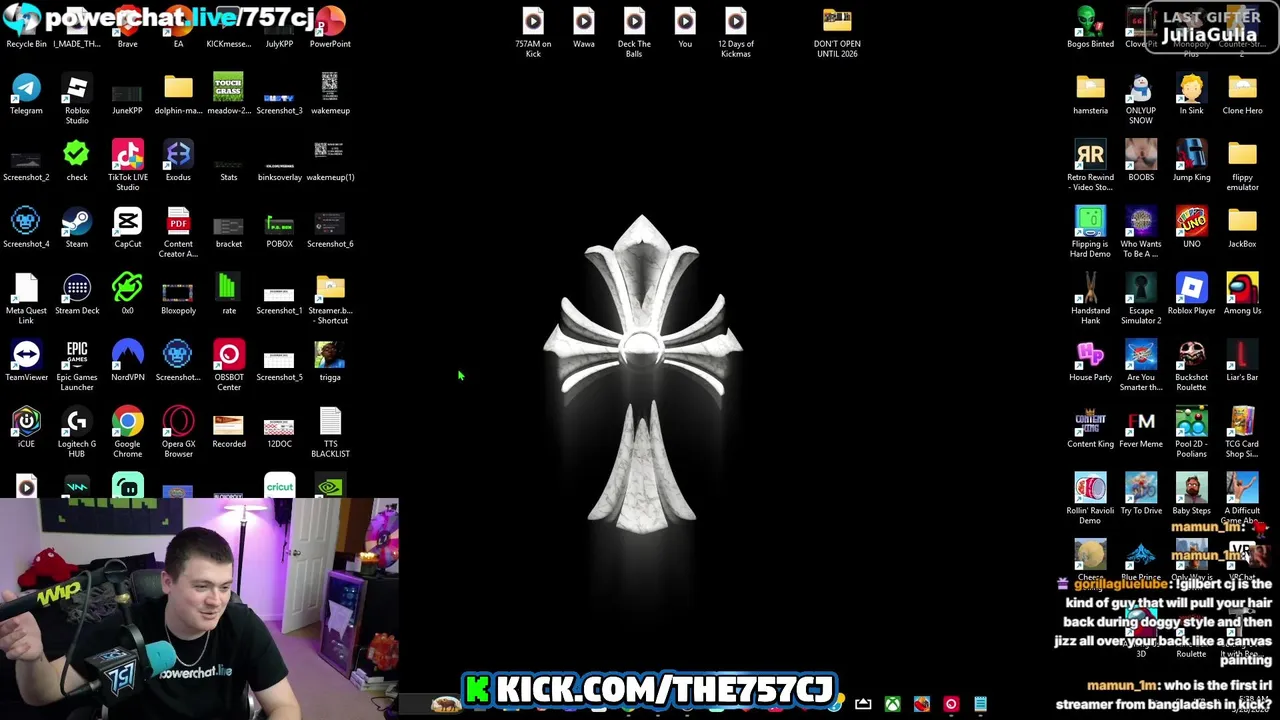The height and width of the screenshot is (720, 1280).
Task: Open the Deck The Balls video file
Action: 634,32
